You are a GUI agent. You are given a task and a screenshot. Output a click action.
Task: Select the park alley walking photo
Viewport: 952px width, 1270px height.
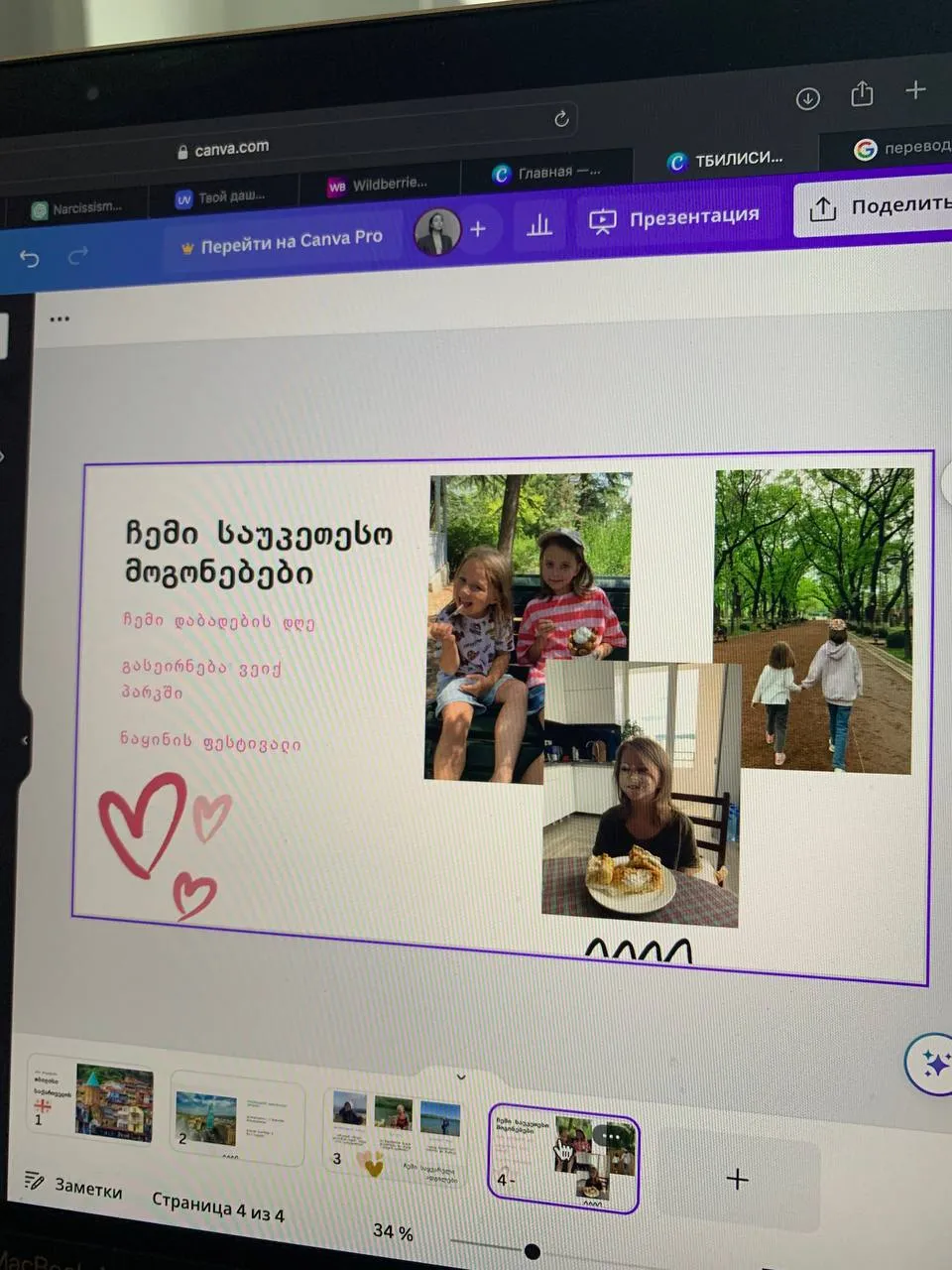pos(813,621)
